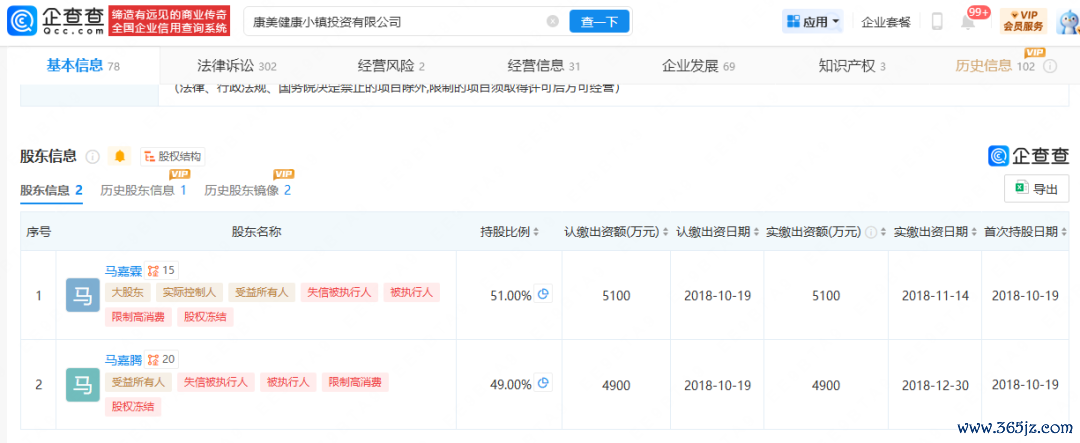This screenshot has height=443, width=1080.
Task: Click 失信被执行人 tag for 马嘉腾
Action: (x=216, y=381)
